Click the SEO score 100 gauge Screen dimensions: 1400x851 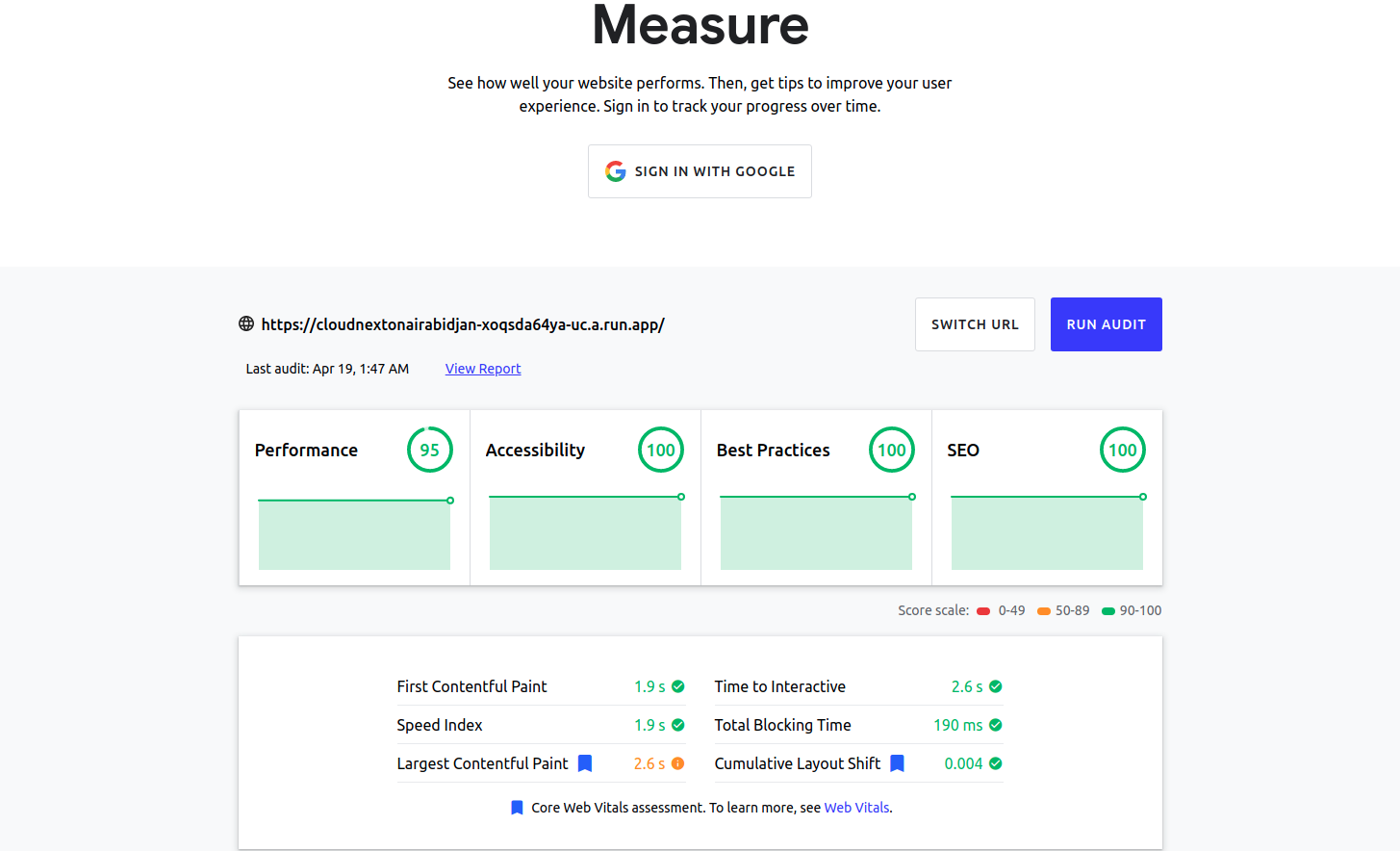1123,450
